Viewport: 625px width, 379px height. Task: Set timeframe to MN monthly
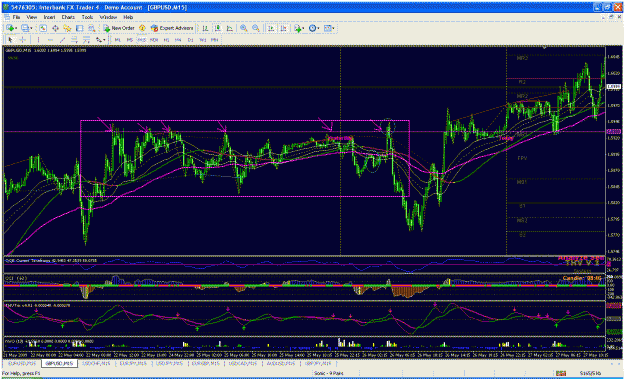pos(215,40)
